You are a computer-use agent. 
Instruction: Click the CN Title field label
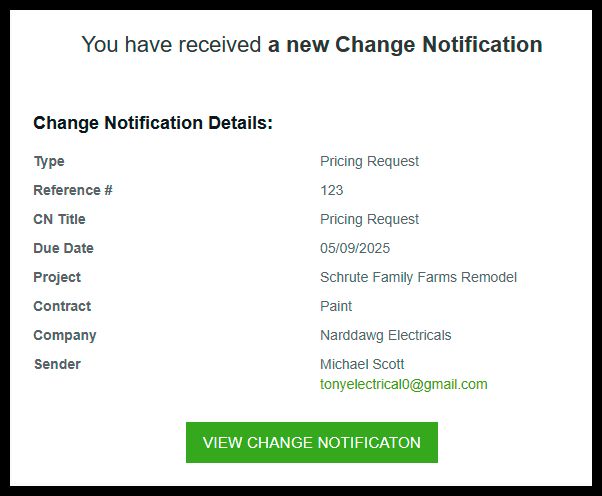[60, 219]
